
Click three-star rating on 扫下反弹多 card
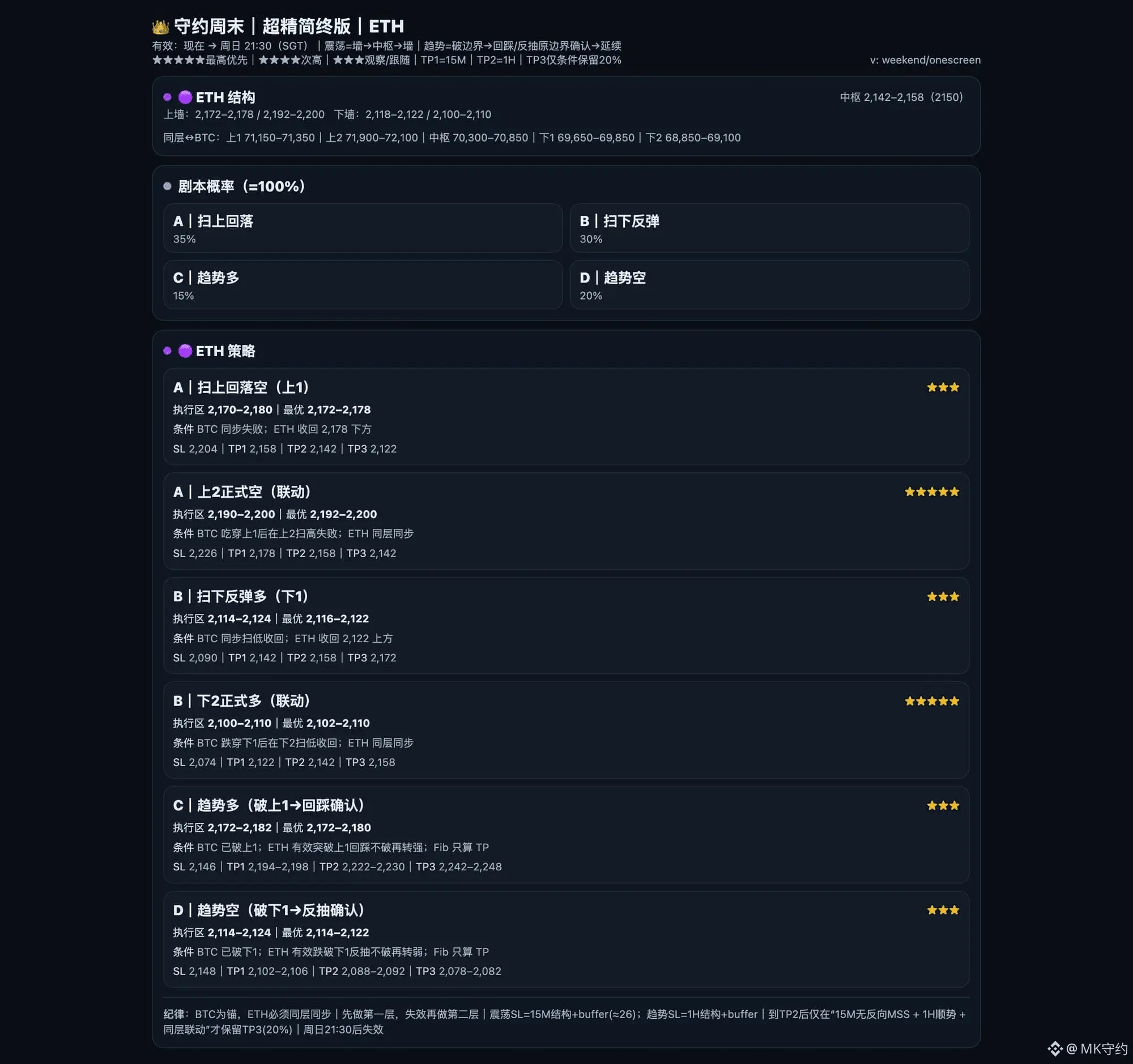coord(943,596)
